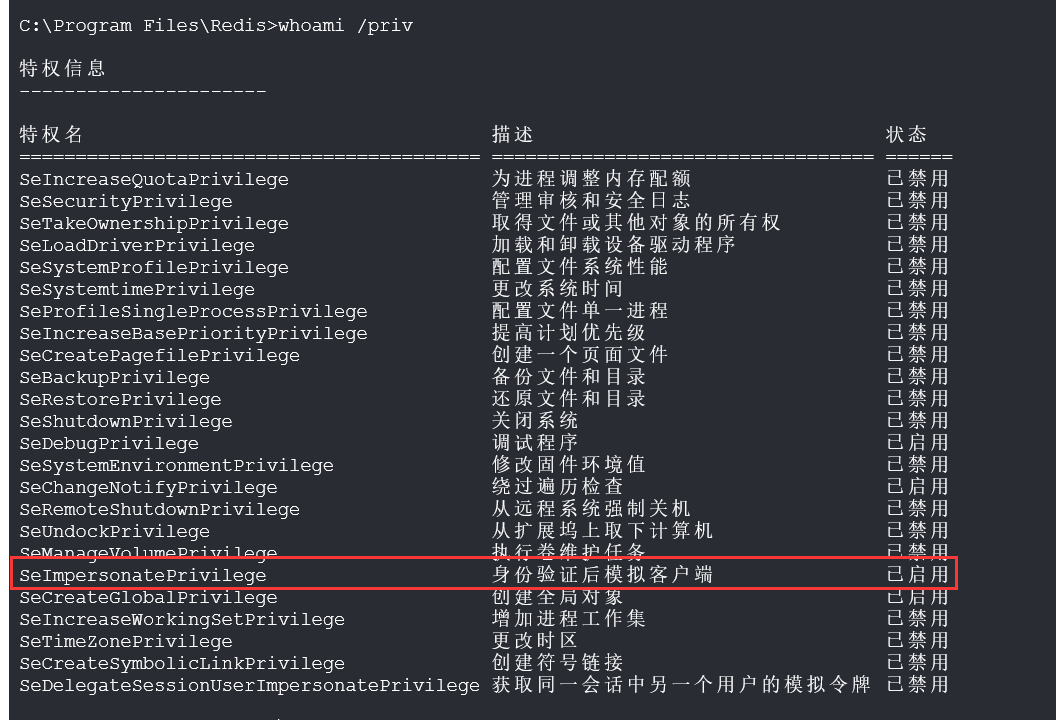This screenshot has height=720, width=1056.
Task: Click on SeSystemtimePrivilege
Action: tap(137, 290)
